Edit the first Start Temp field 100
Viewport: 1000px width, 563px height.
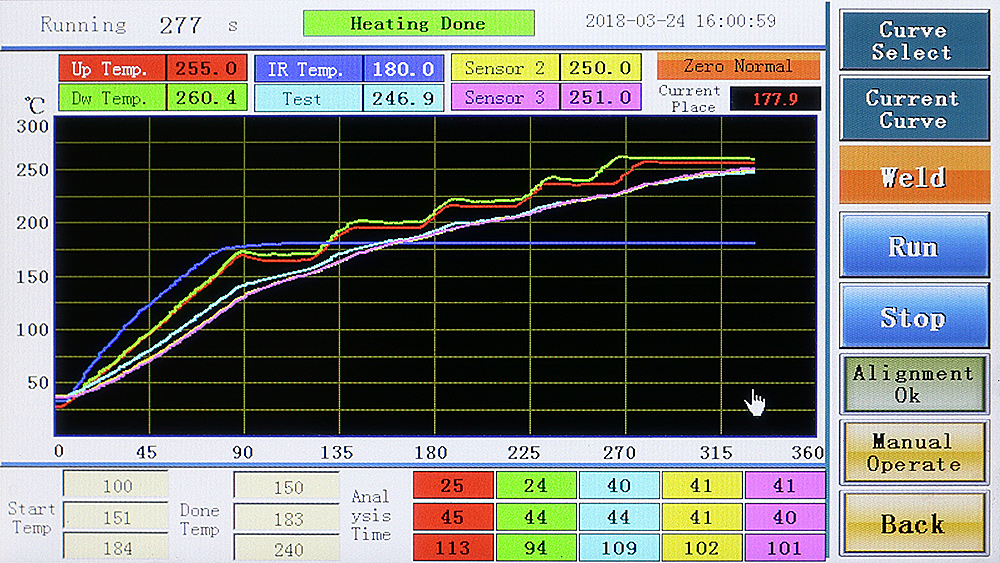(x=116, y=486)
